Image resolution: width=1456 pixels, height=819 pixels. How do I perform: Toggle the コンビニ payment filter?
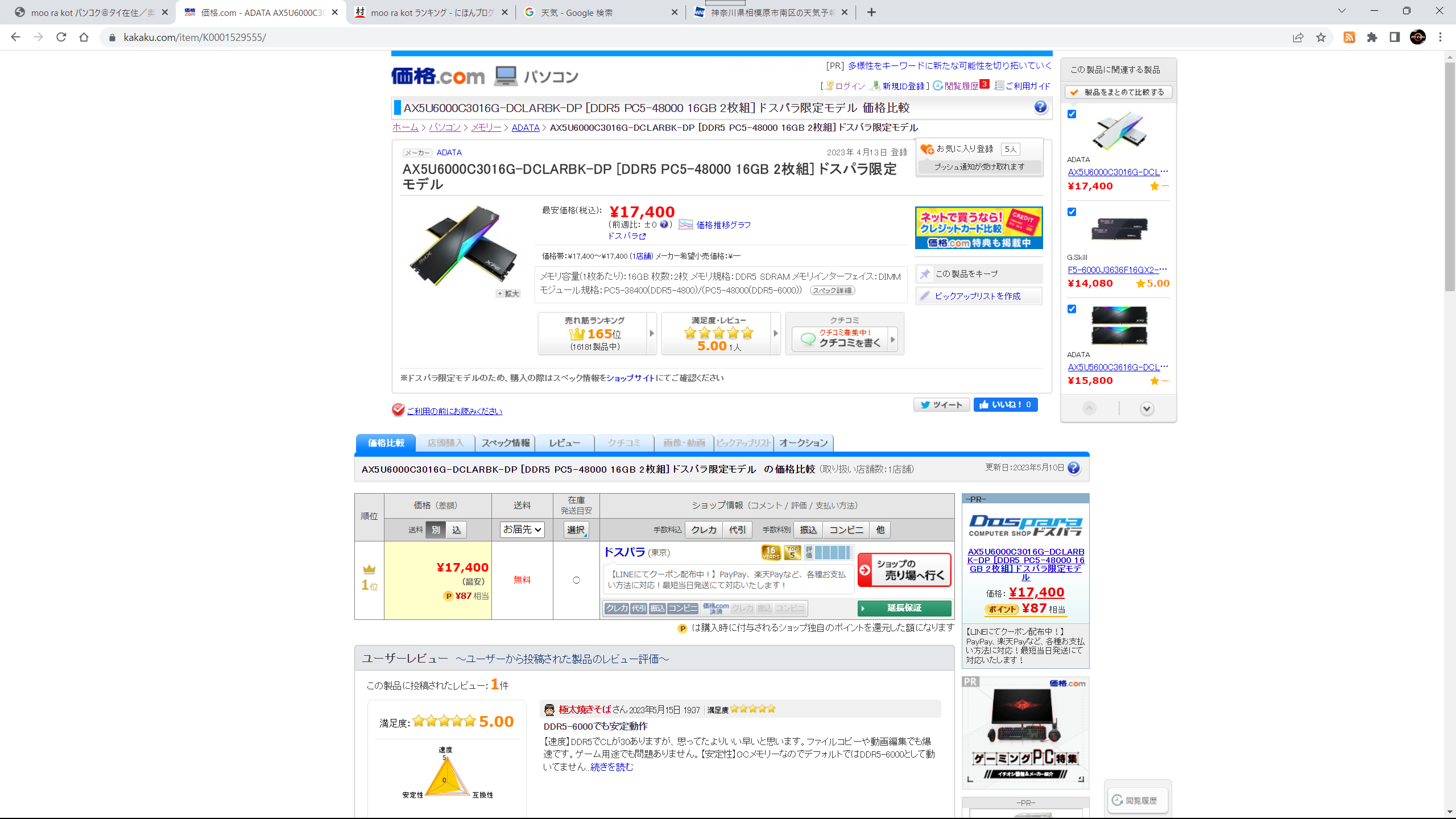[846, 530]
